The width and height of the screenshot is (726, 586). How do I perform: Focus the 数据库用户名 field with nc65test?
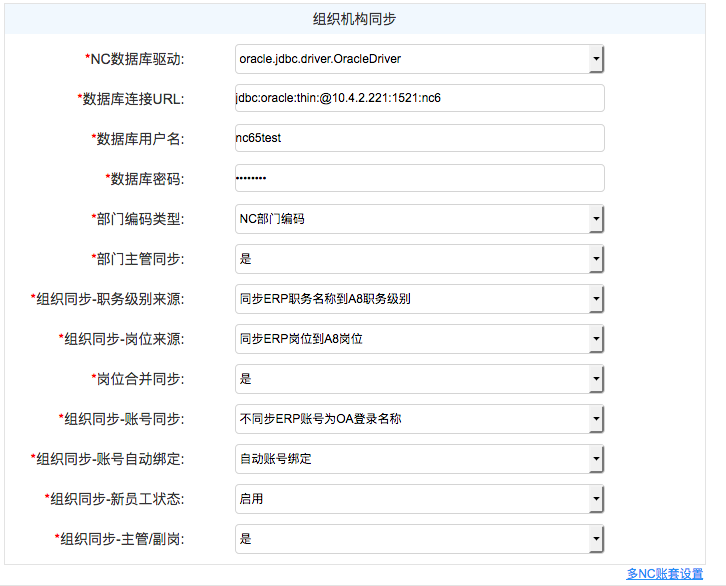click(x=419, y=138)
